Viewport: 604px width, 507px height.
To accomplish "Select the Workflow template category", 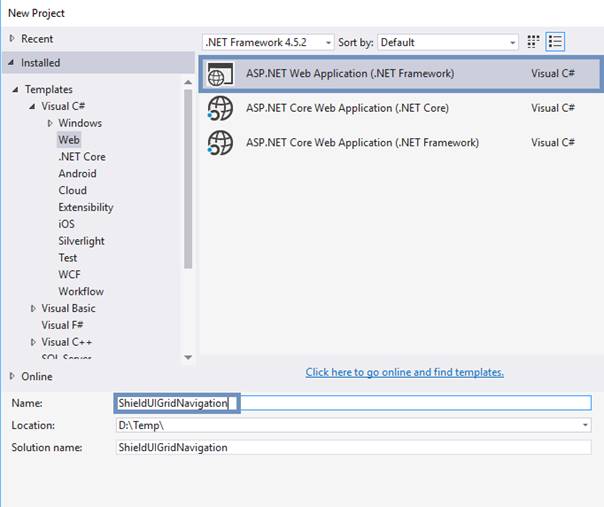I will pos(81,291).
